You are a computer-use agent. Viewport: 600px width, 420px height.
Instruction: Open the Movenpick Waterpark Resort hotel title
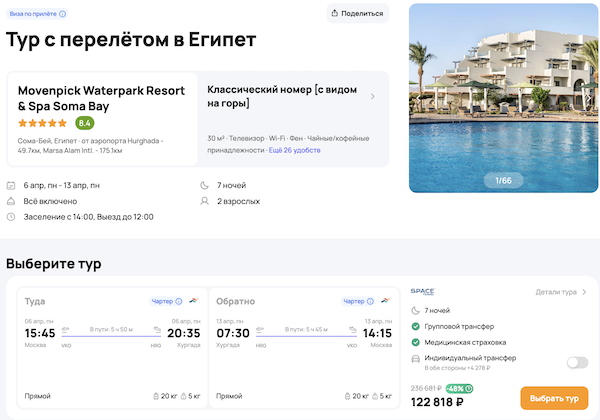coord(101,98)
